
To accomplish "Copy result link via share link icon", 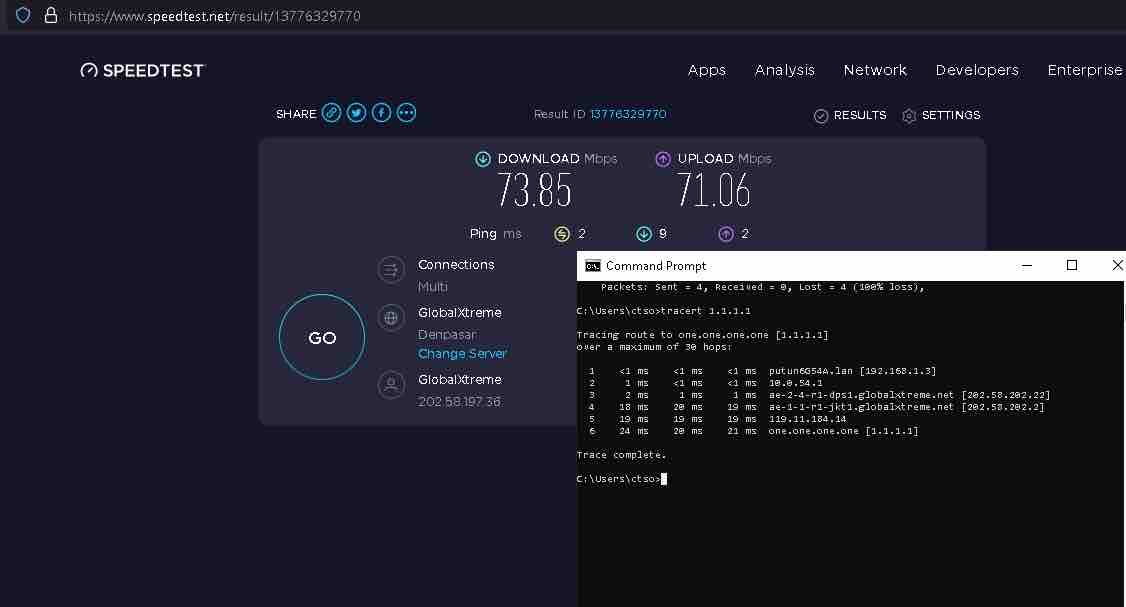I will pos(331,113).
